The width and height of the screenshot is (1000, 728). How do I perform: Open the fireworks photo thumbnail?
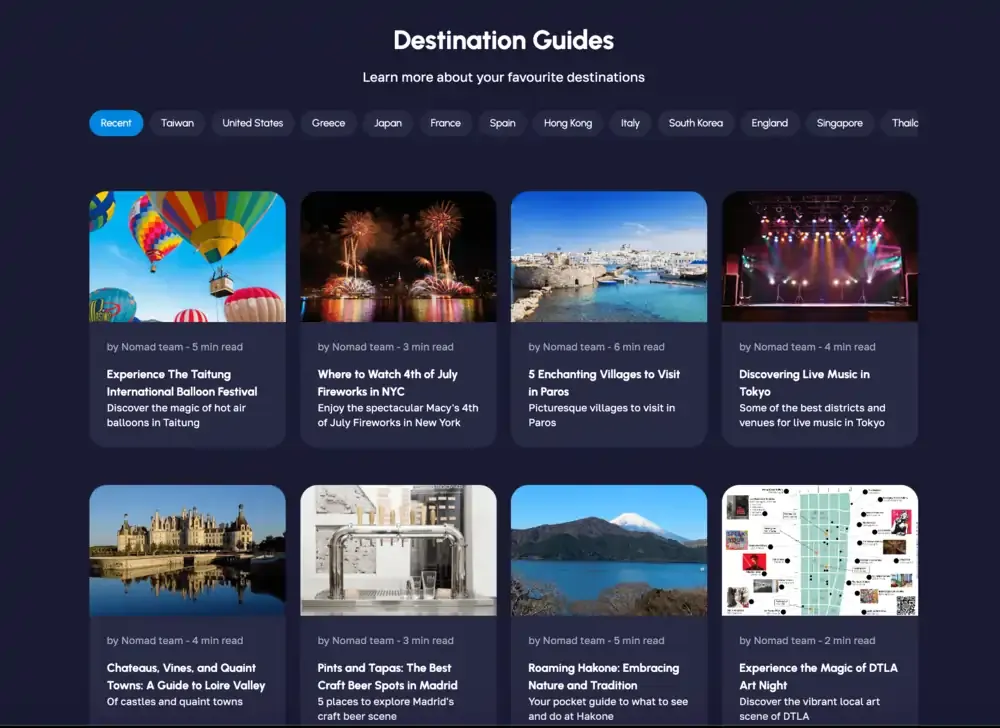pos(399,256)
